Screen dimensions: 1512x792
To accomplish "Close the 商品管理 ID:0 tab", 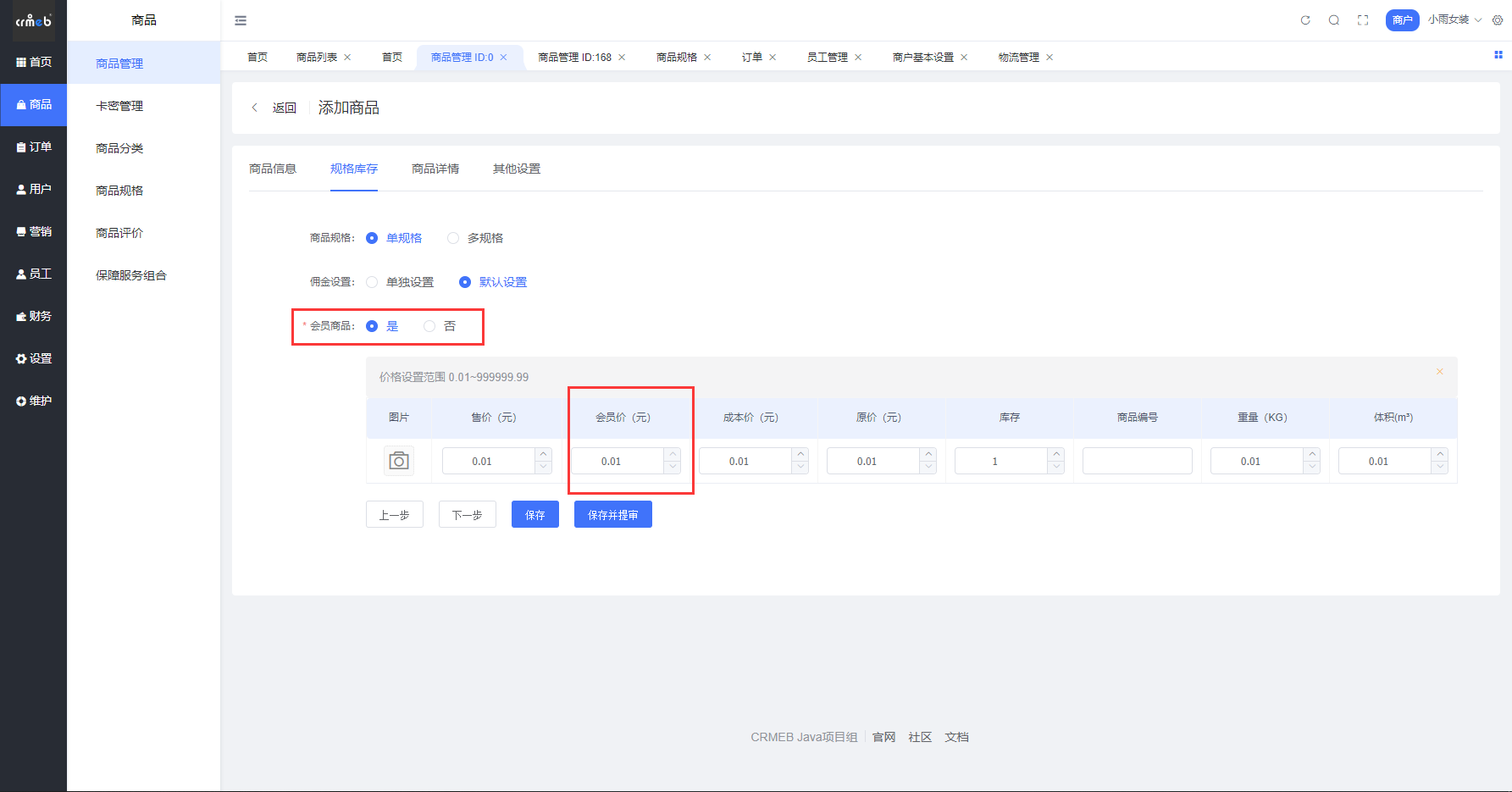I will pos(503,58).
